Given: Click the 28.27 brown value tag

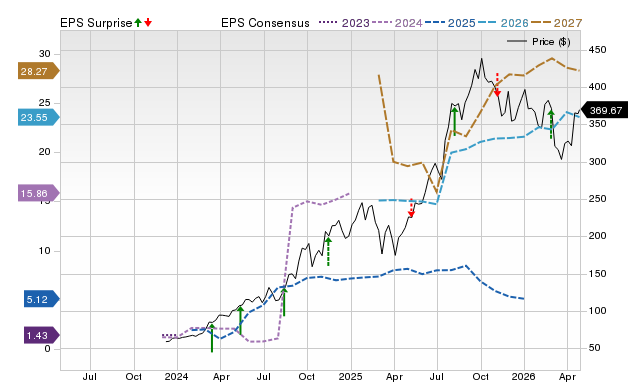Looking at the screenshot, I should tap(39, 71).
